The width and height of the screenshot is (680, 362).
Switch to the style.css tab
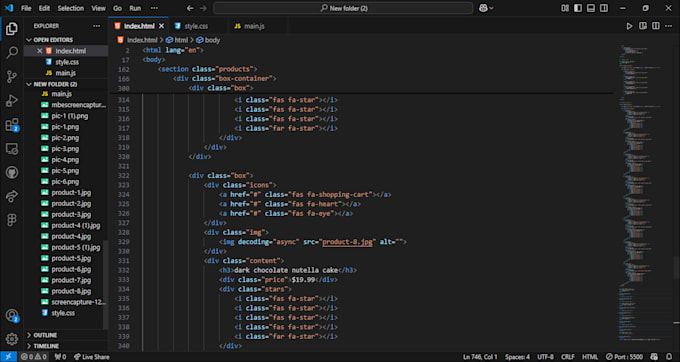pos(198,26)
